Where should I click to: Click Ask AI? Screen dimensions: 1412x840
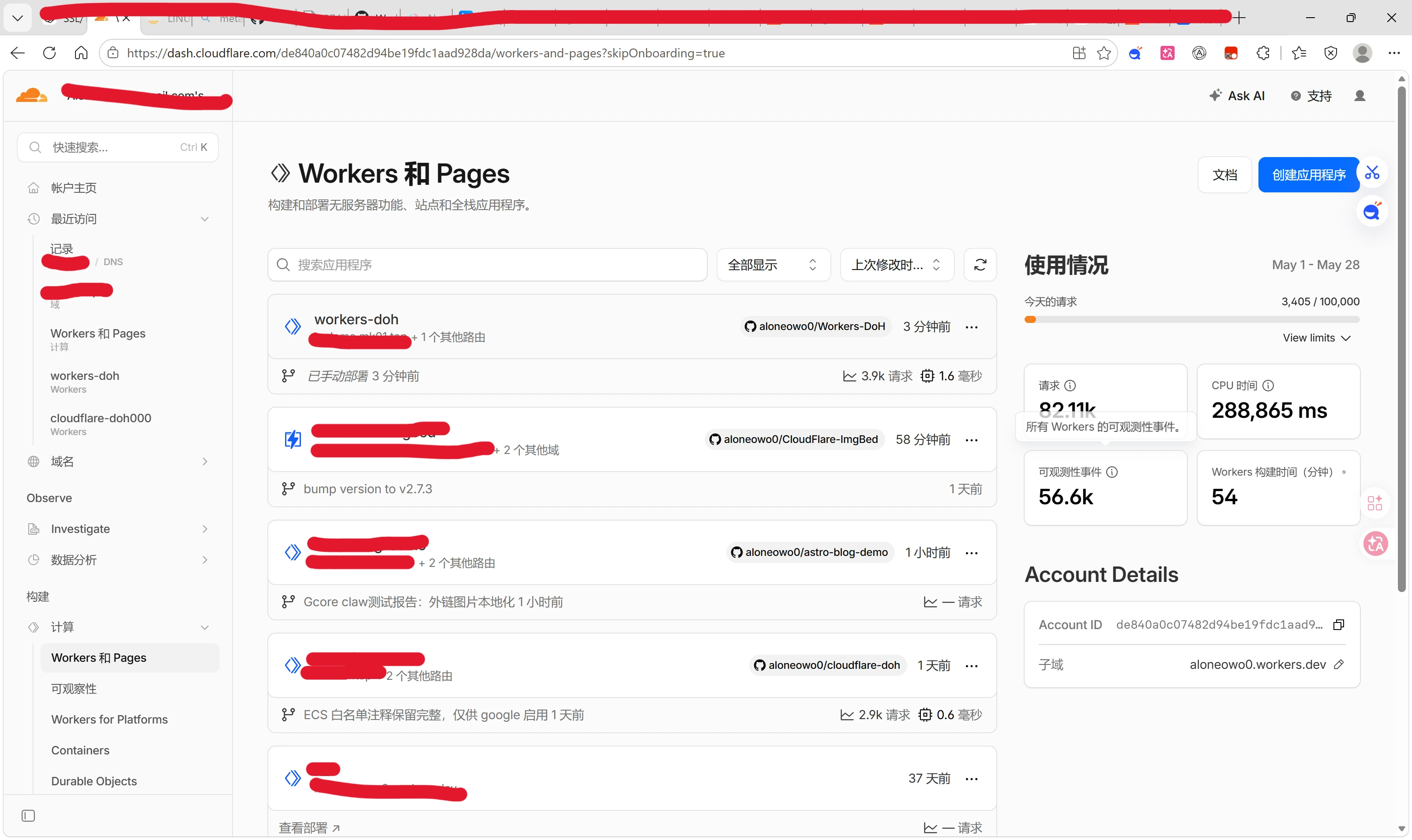(1236, 96)
